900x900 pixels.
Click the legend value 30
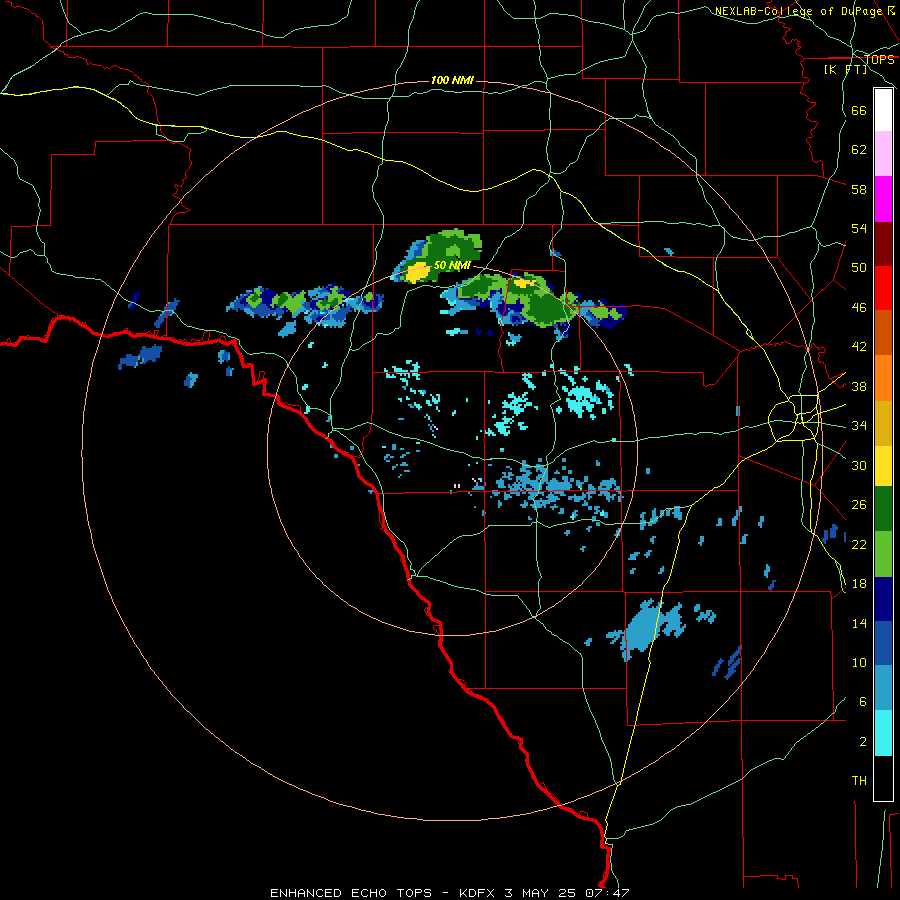point(859,465)
